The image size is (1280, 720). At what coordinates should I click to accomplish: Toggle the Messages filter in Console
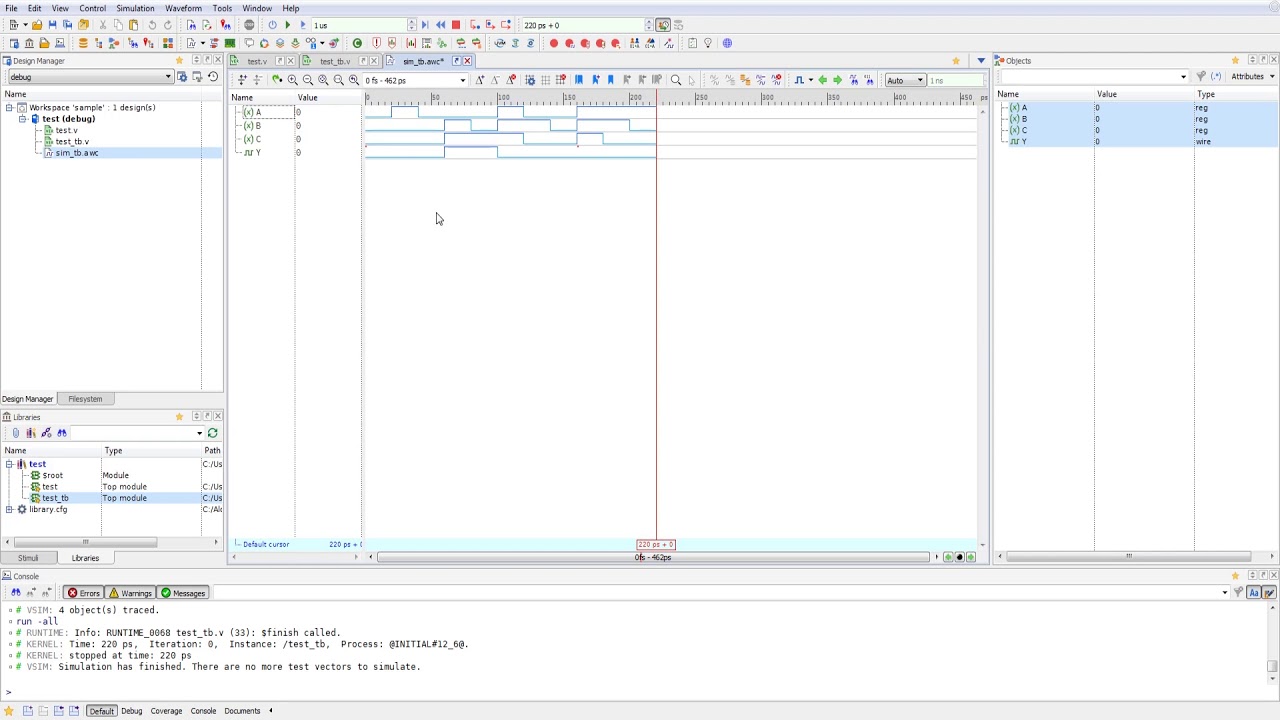(x=183, y=593)
